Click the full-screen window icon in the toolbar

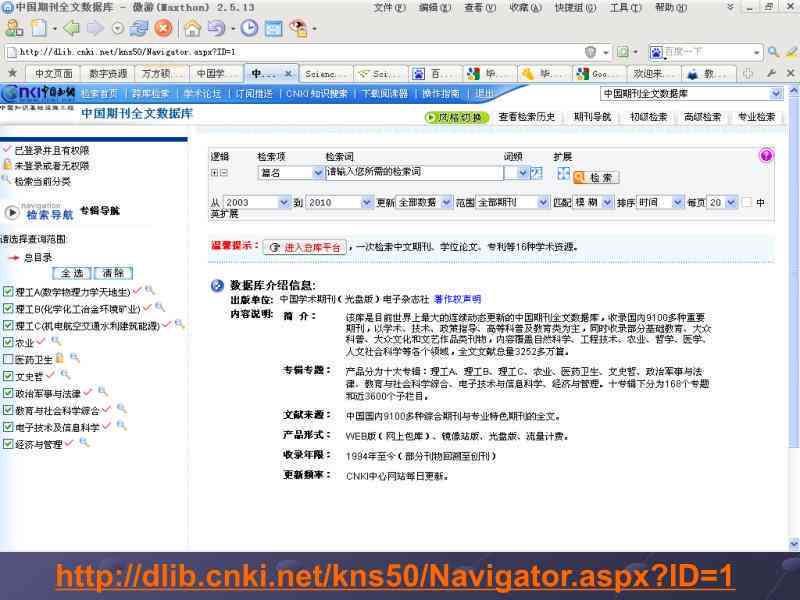point(273,29)
